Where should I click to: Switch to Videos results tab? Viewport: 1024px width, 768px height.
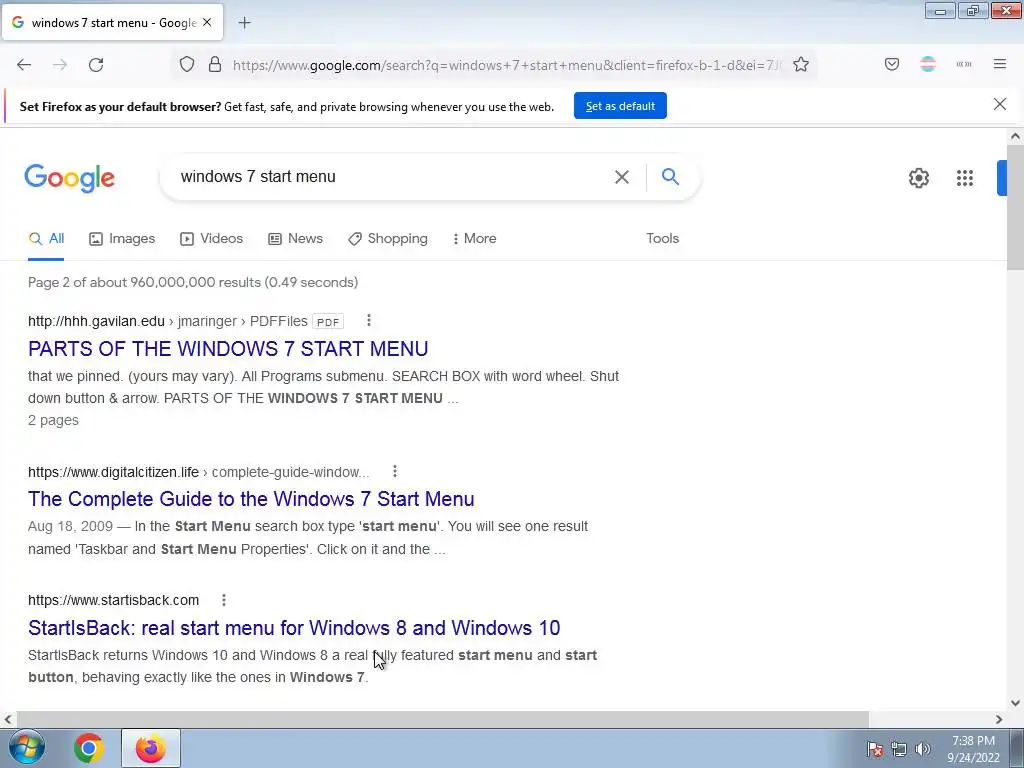[x=212, y=239]
